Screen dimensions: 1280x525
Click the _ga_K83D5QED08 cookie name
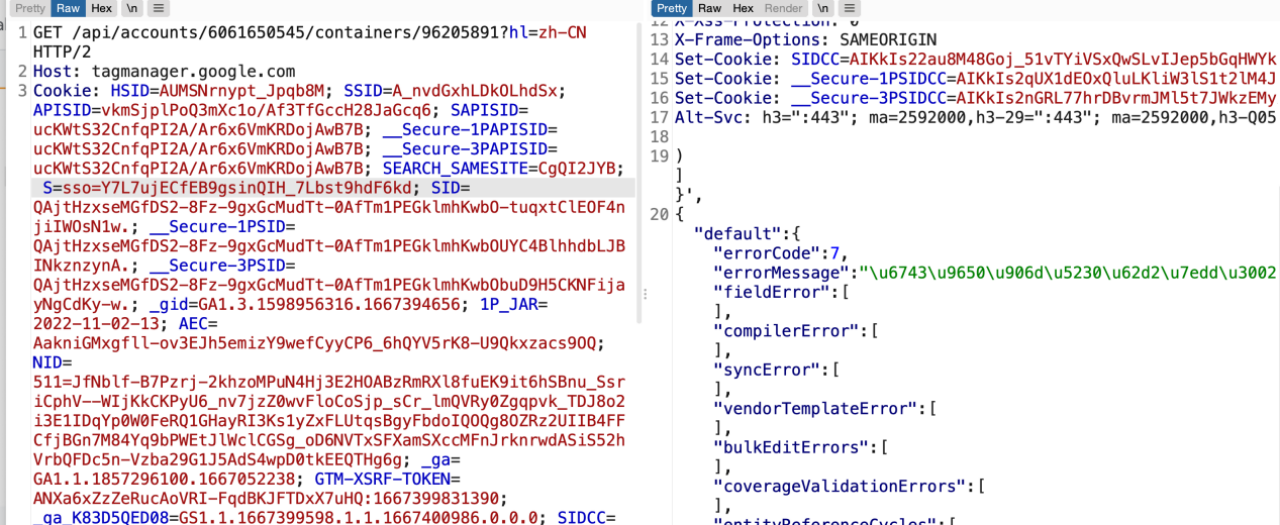(x=100, y=519)
